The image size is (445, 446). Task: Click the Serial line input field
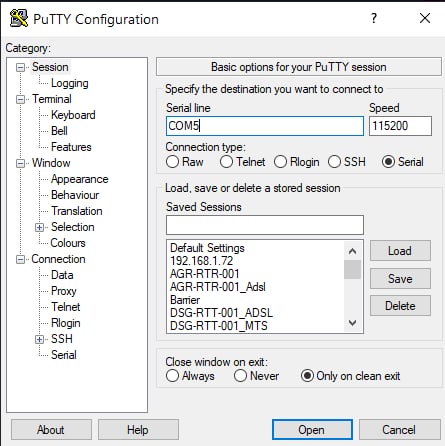click(265, 126)
